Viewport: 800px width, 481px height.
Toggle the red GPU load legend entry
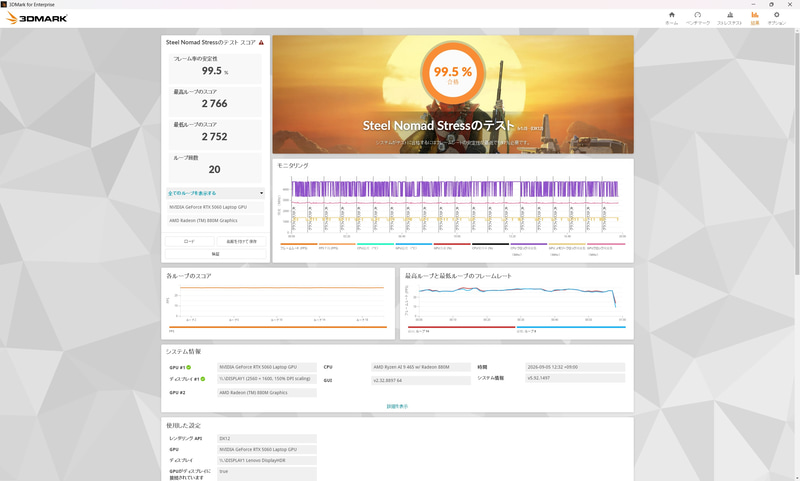pos(452,246)
